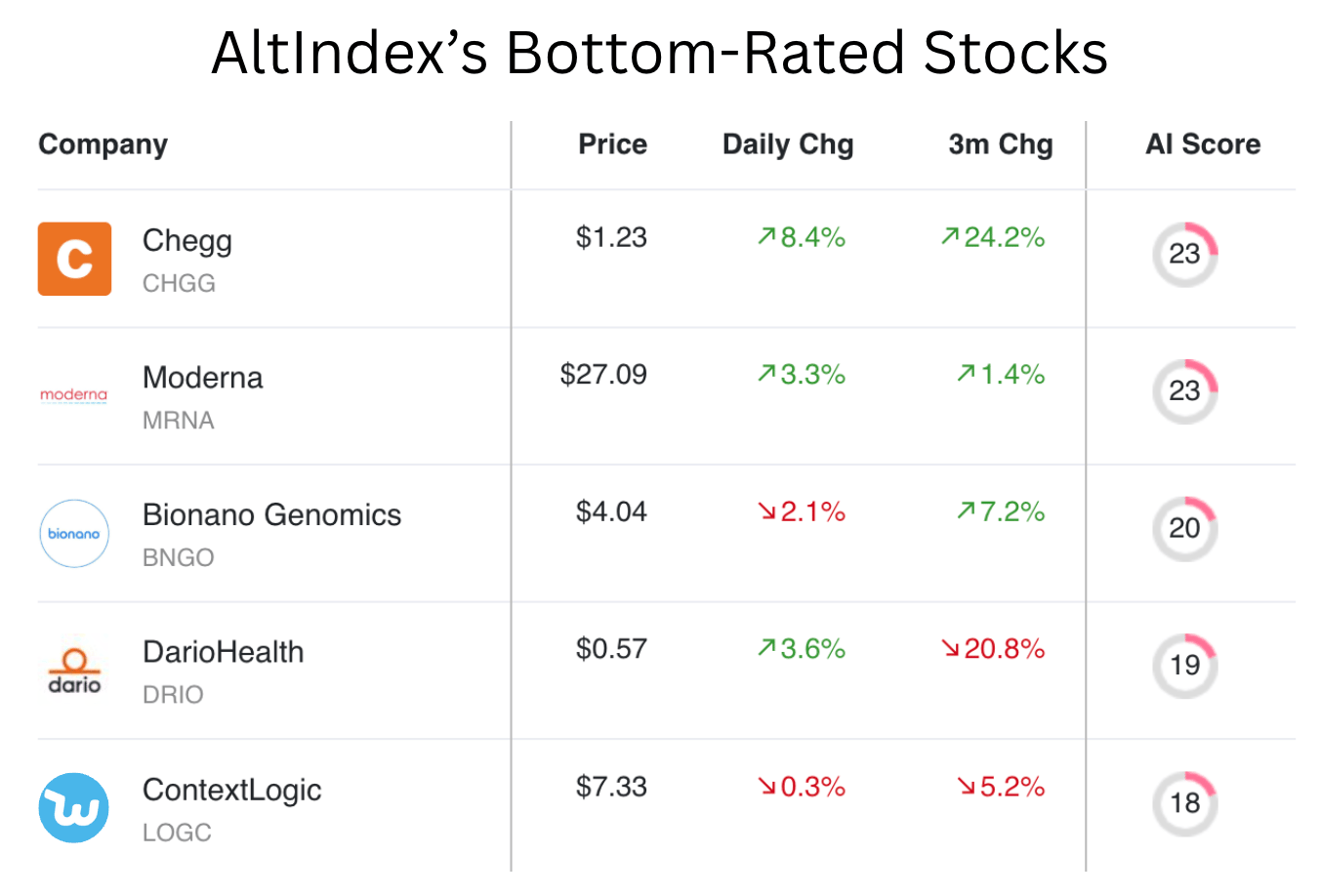The width and height of the screenshot is (1322, 896).
Task: Click Moderna's AI Score gauge showing 23
Action: (x=1185, y=391)
